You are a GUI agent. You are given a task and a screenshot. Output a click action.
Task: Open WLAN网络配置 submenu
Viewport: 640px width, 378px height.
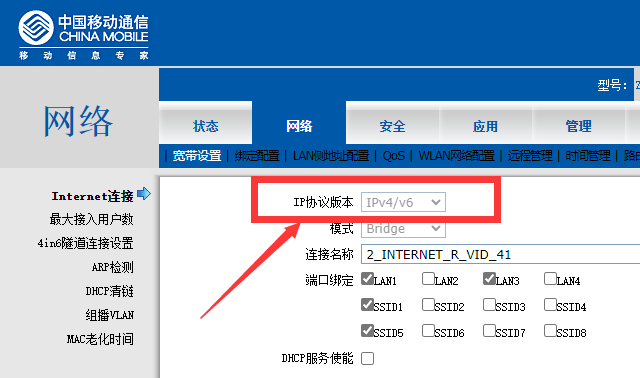click(456, 156)
